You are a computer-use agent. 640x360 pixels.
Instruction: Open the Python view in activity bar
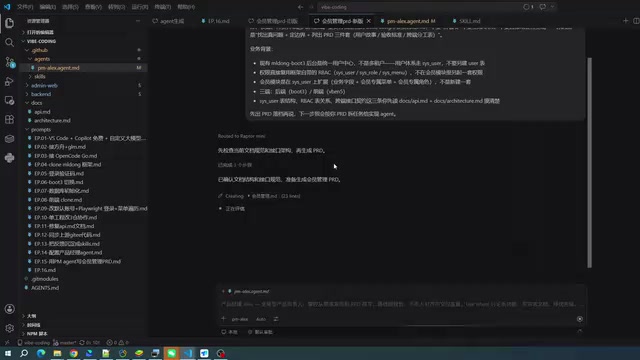9,158
